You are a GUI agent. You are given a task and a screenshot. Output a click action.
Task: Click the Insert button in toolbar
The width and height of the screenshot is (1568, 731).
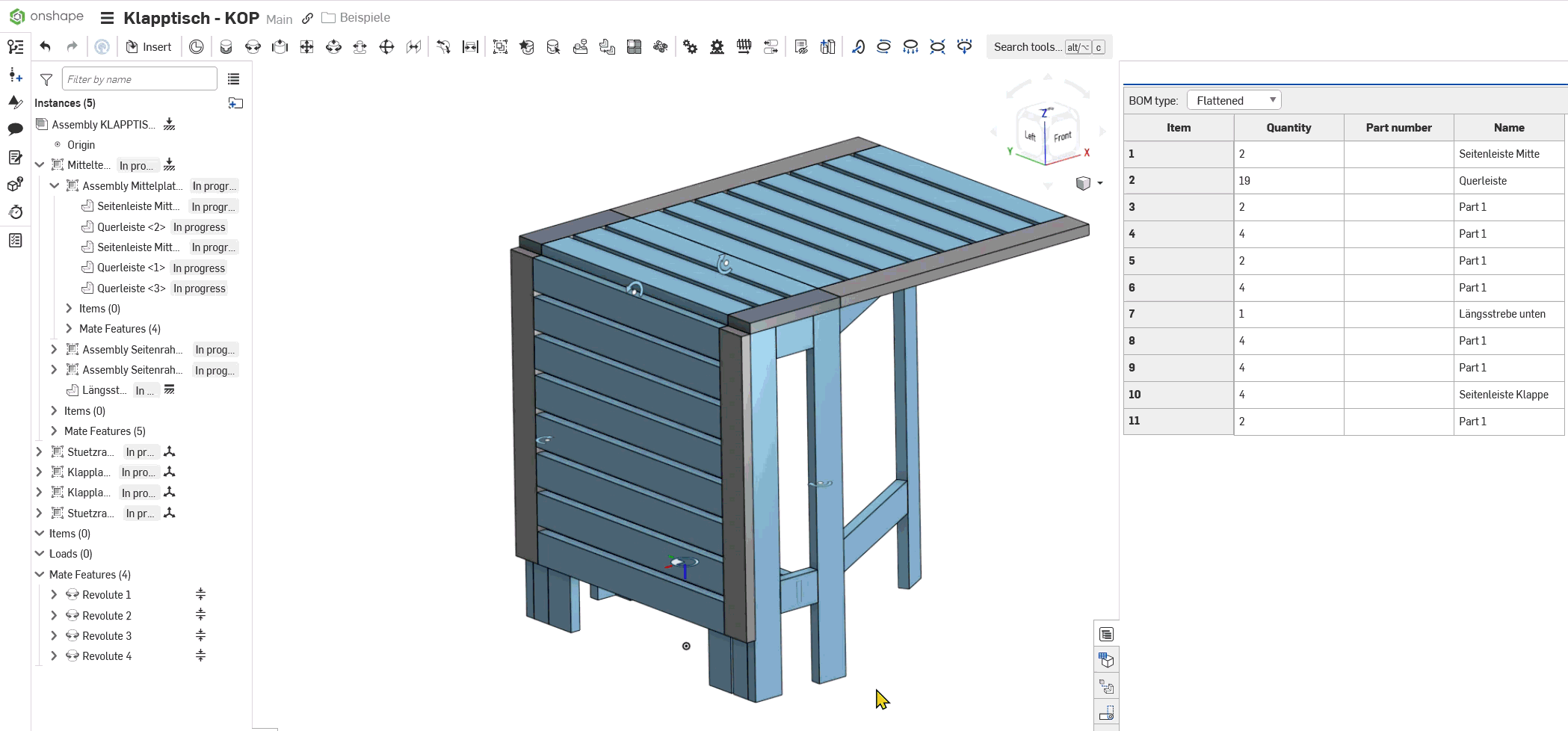point(149,47)
